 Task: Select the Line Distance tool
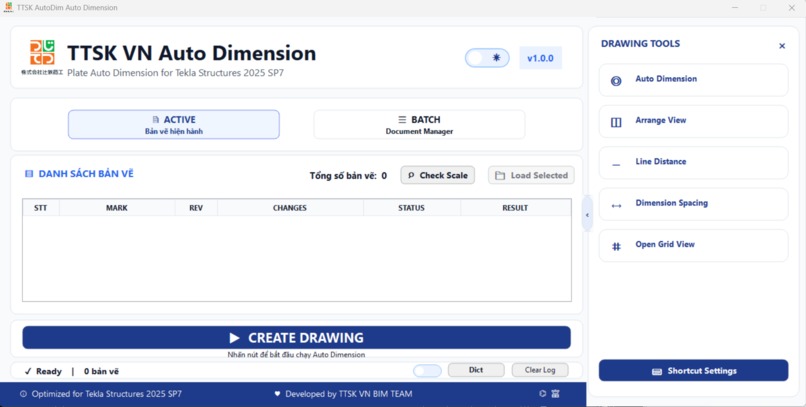(693, 162)
